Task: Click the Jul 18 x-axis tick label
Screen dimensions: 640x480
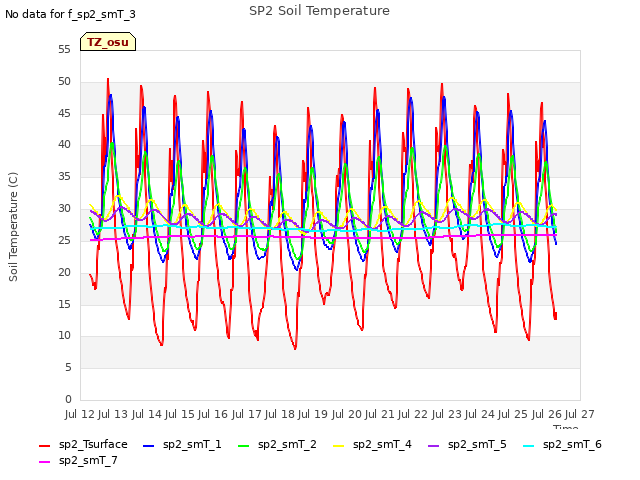Action: pos(279,414)
